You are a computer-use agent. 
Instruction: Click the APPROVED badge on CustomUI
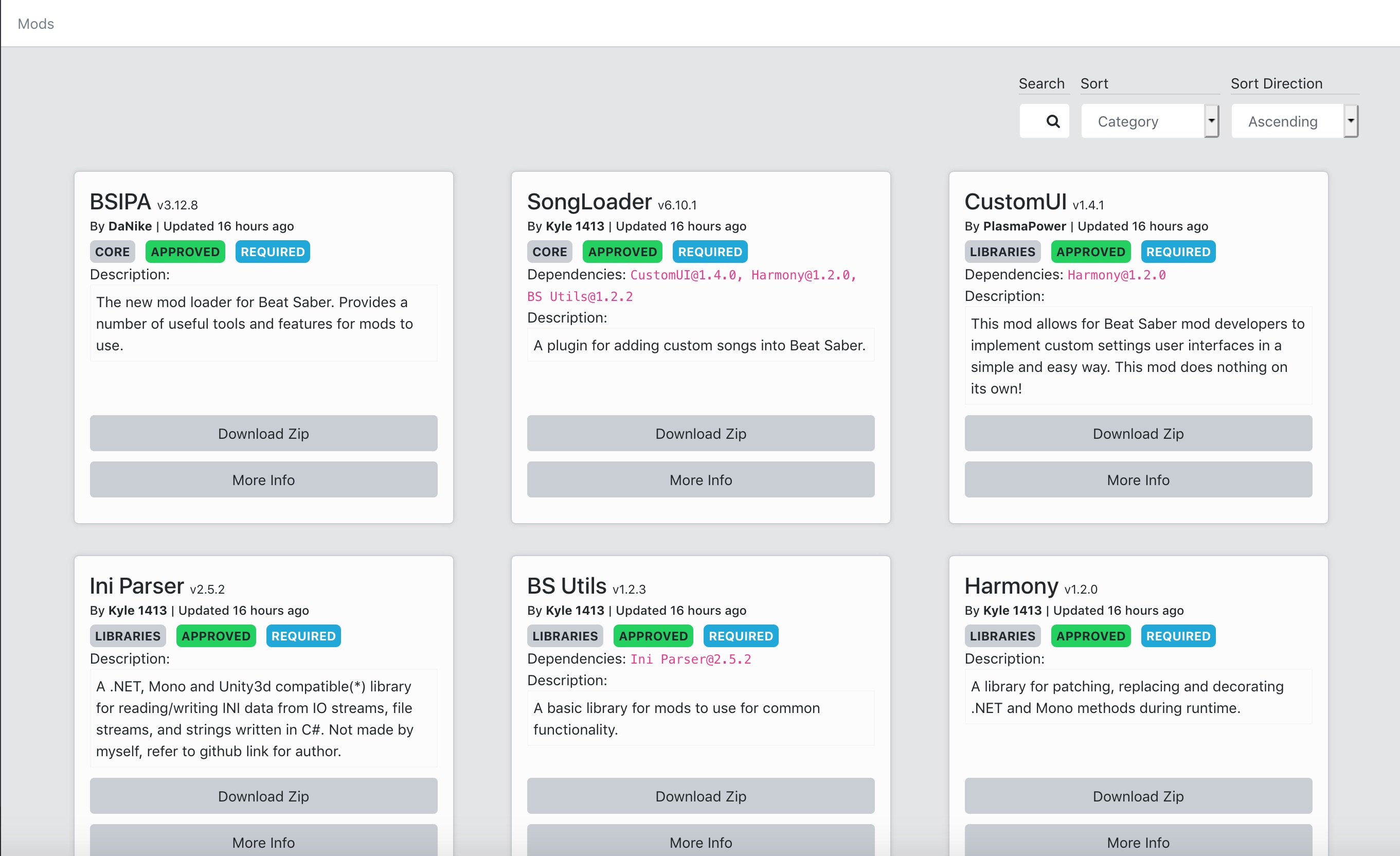(x=1091, y=252)
